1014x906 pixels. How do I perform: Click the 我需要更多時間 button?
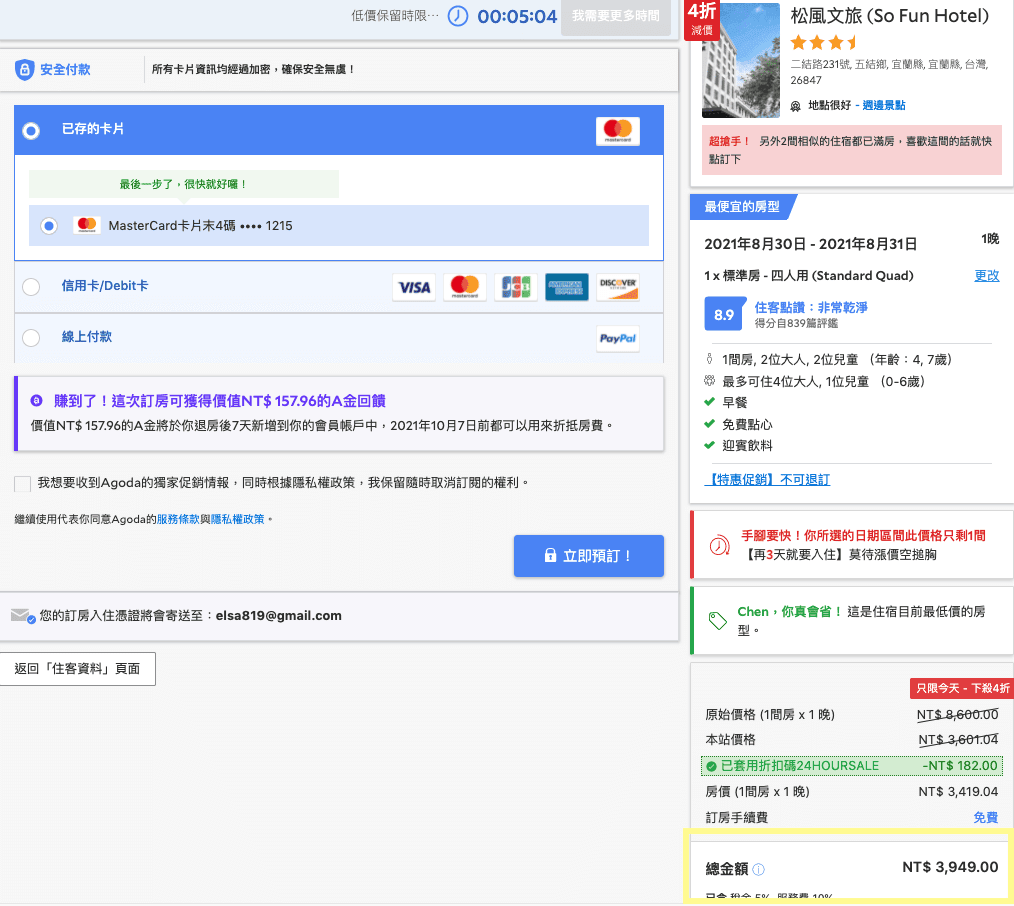(616, 16)
